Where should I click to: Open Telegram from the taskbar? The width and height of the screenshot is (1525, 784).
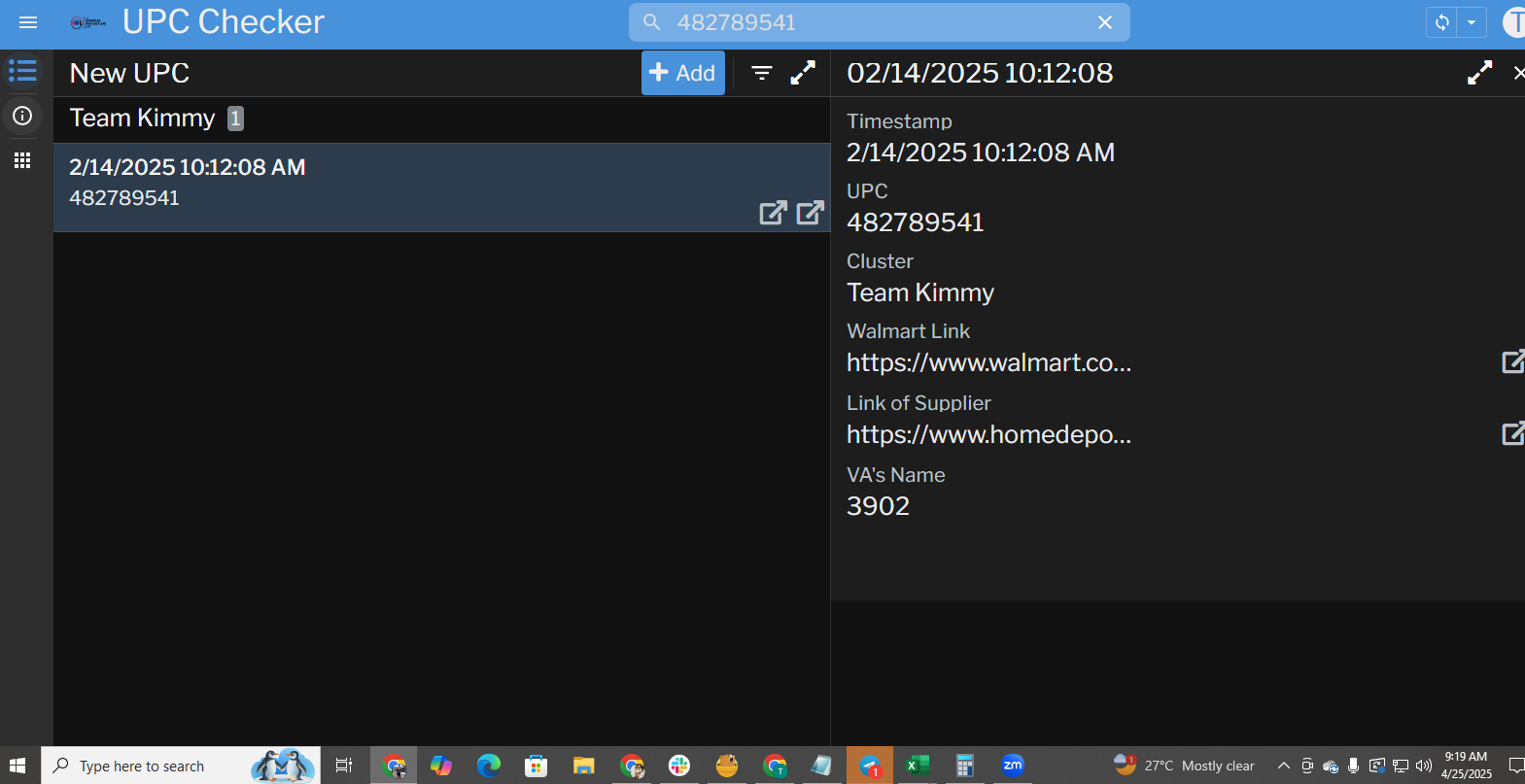[870, 766]
